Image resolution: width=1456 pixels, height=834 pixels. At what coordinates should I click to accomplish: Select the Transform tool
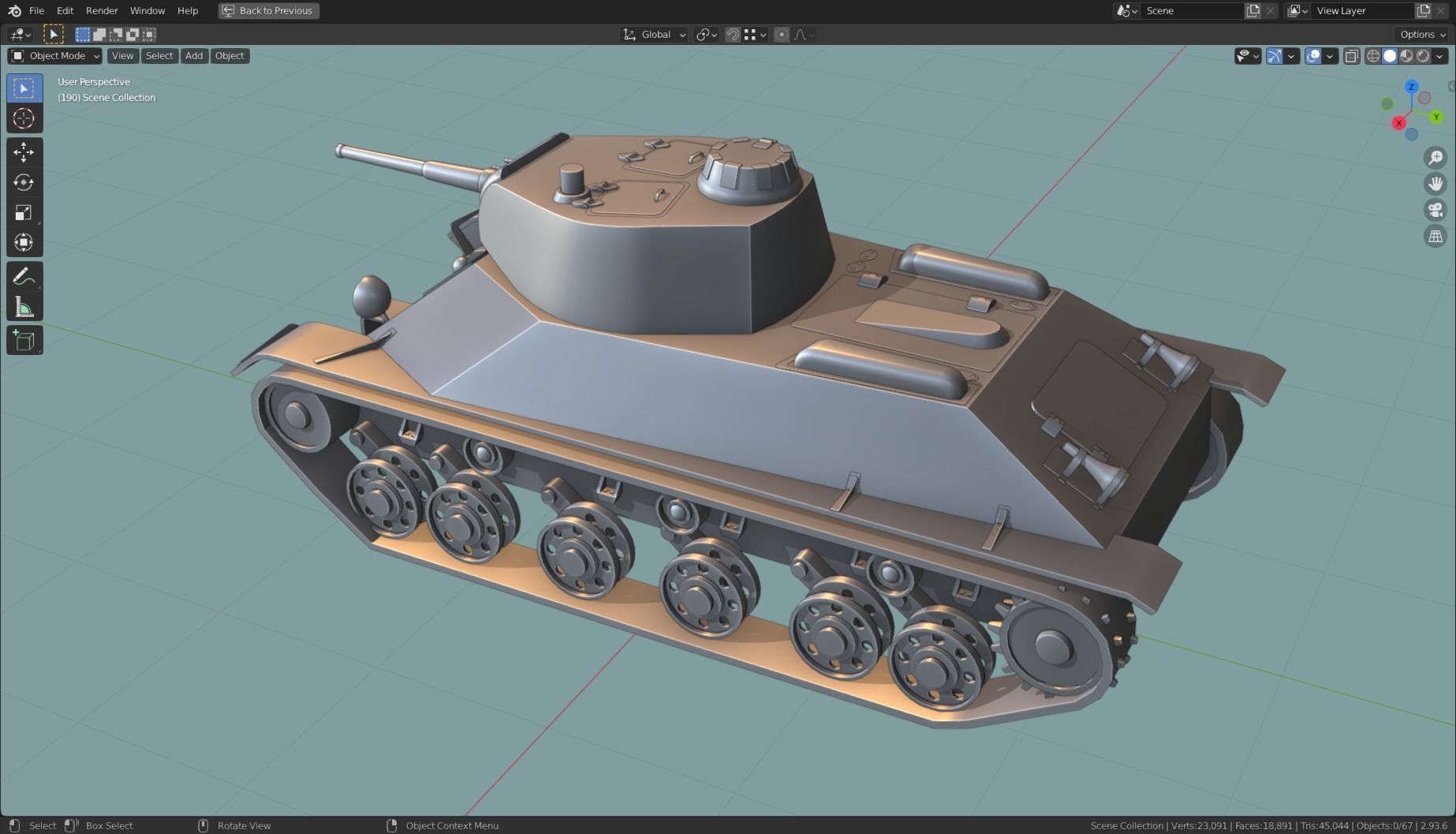pos(24,242)
